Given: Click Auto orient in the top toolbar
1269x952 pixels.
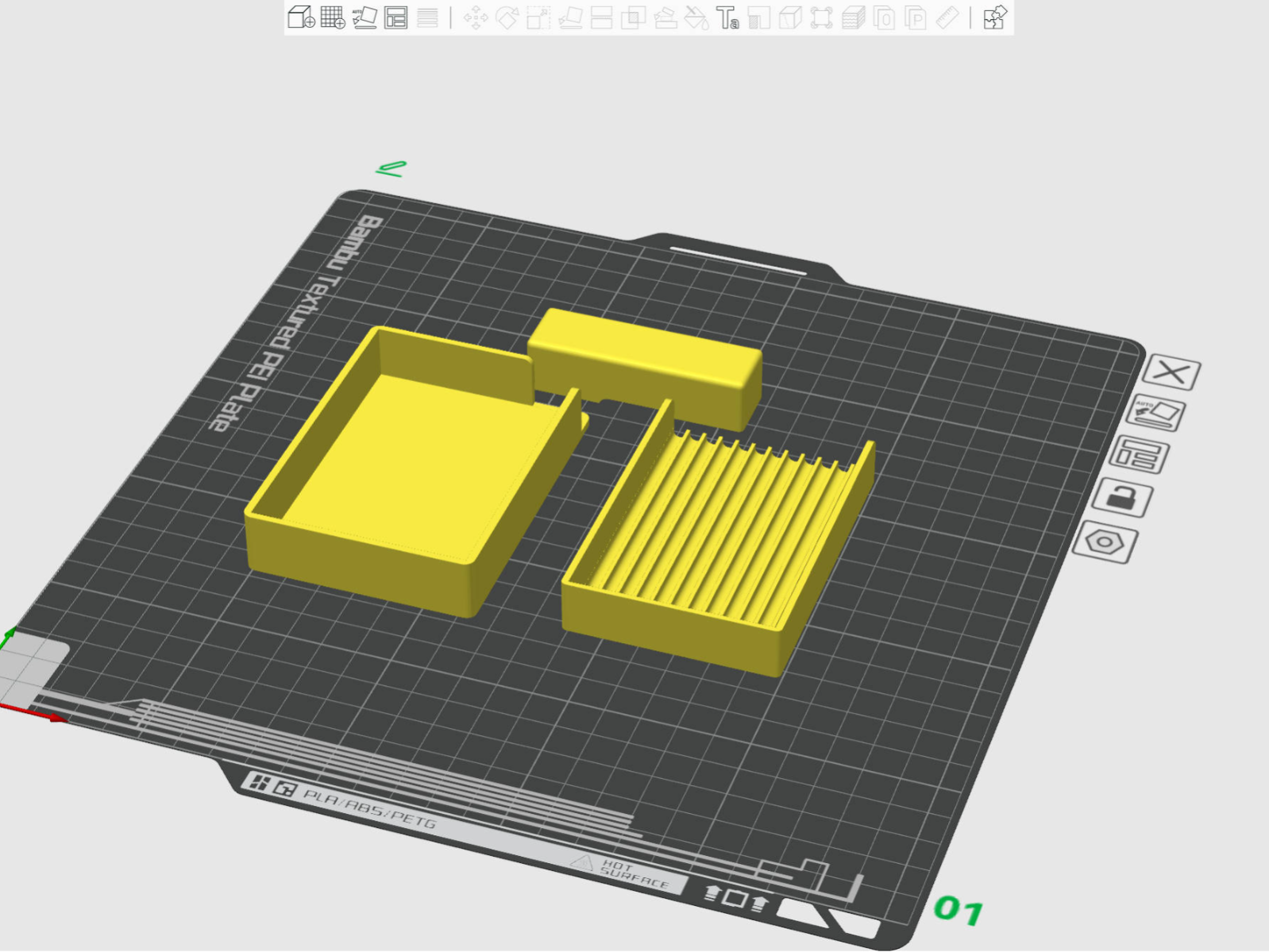Looking at the screenshot, I should pyautogui.click(x=364, y=17).
